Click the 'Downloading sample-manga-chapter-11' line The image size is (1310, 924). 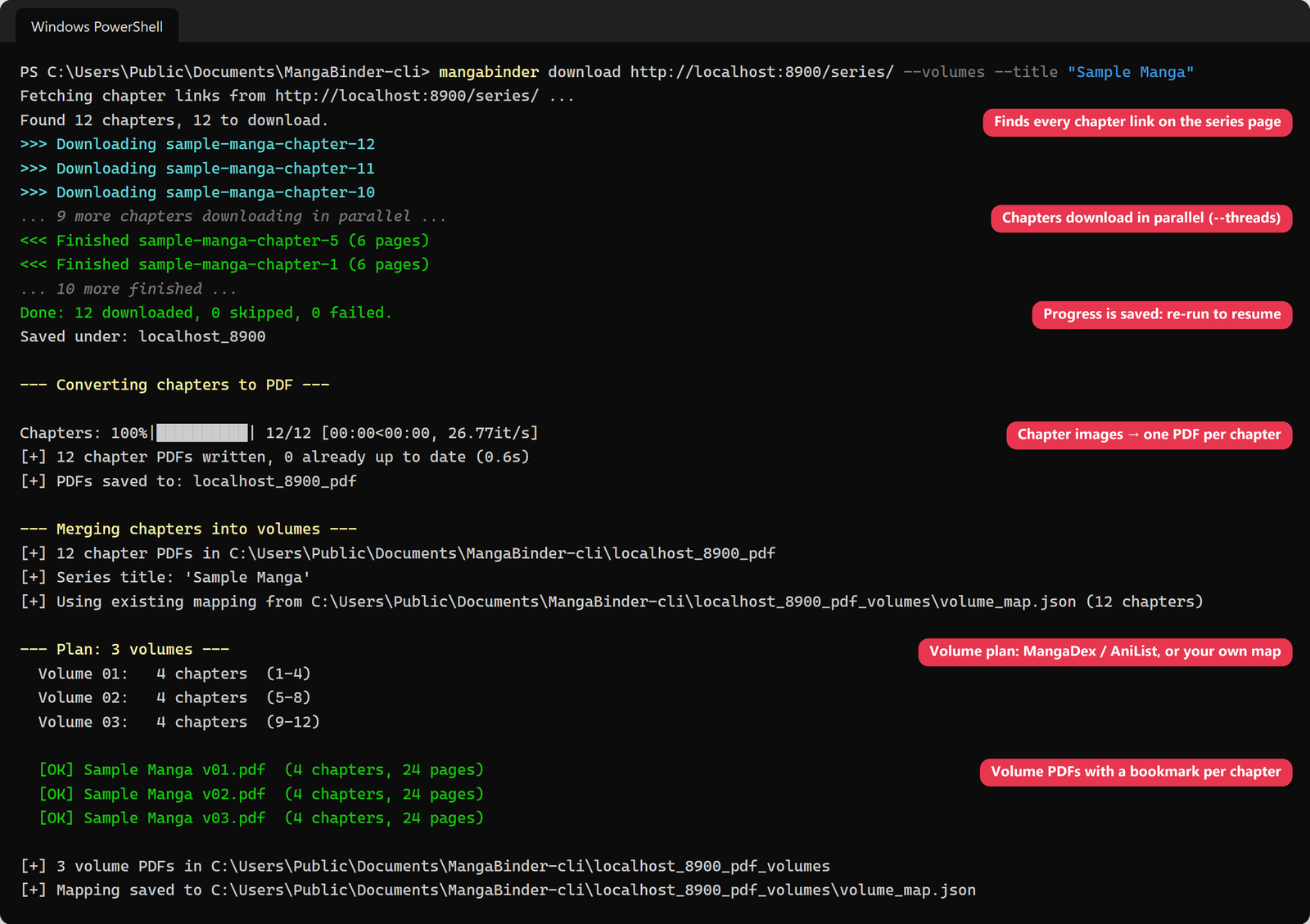pos(197,169)
